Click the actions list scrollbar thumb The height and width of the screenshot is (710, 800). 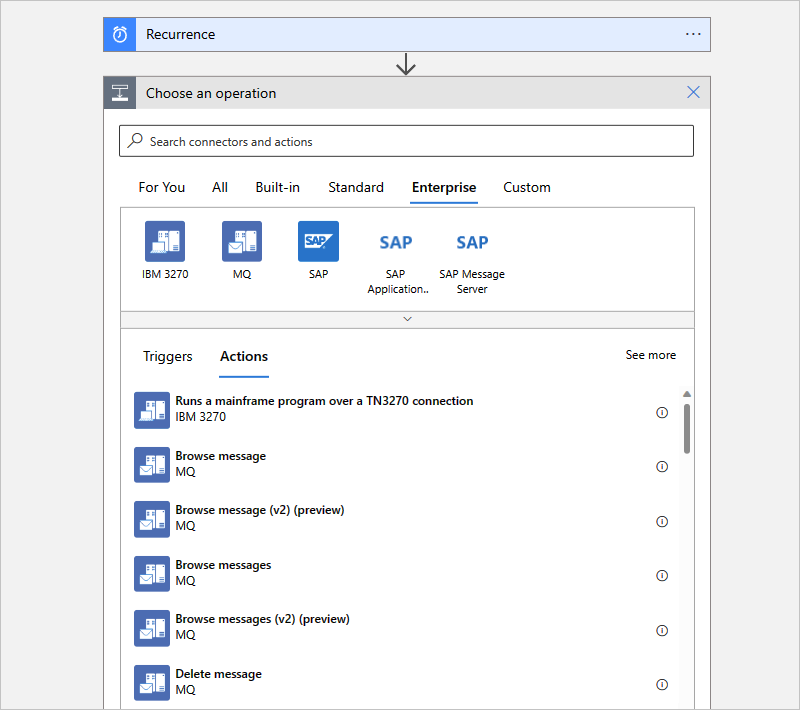click(x=687, y=428)
